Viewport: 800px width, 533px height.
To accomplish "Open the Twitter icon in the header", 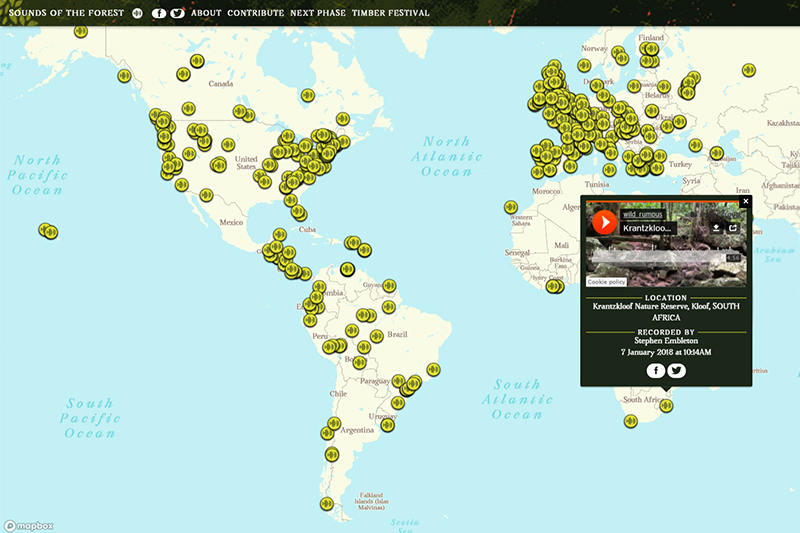I will [x=178, y=13].
